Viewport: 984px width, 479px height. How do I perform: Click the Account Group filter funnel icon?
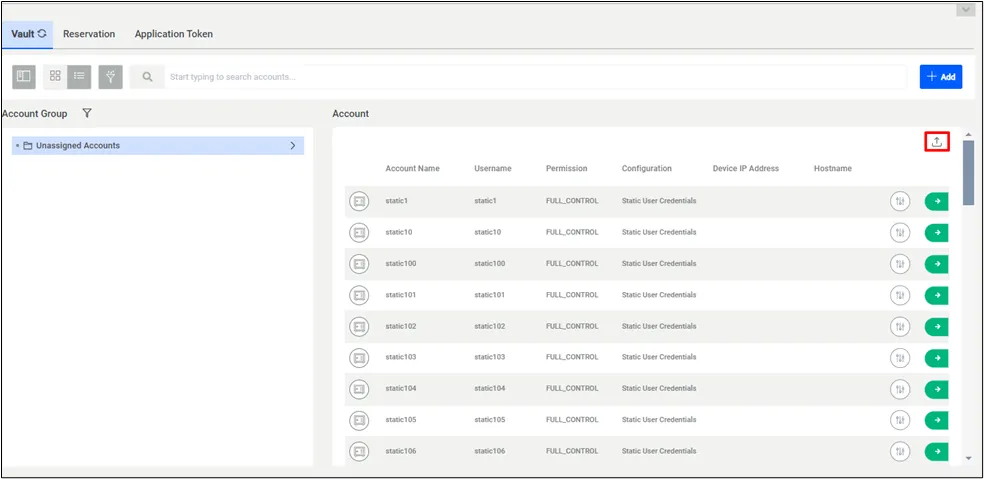point(87,114)
